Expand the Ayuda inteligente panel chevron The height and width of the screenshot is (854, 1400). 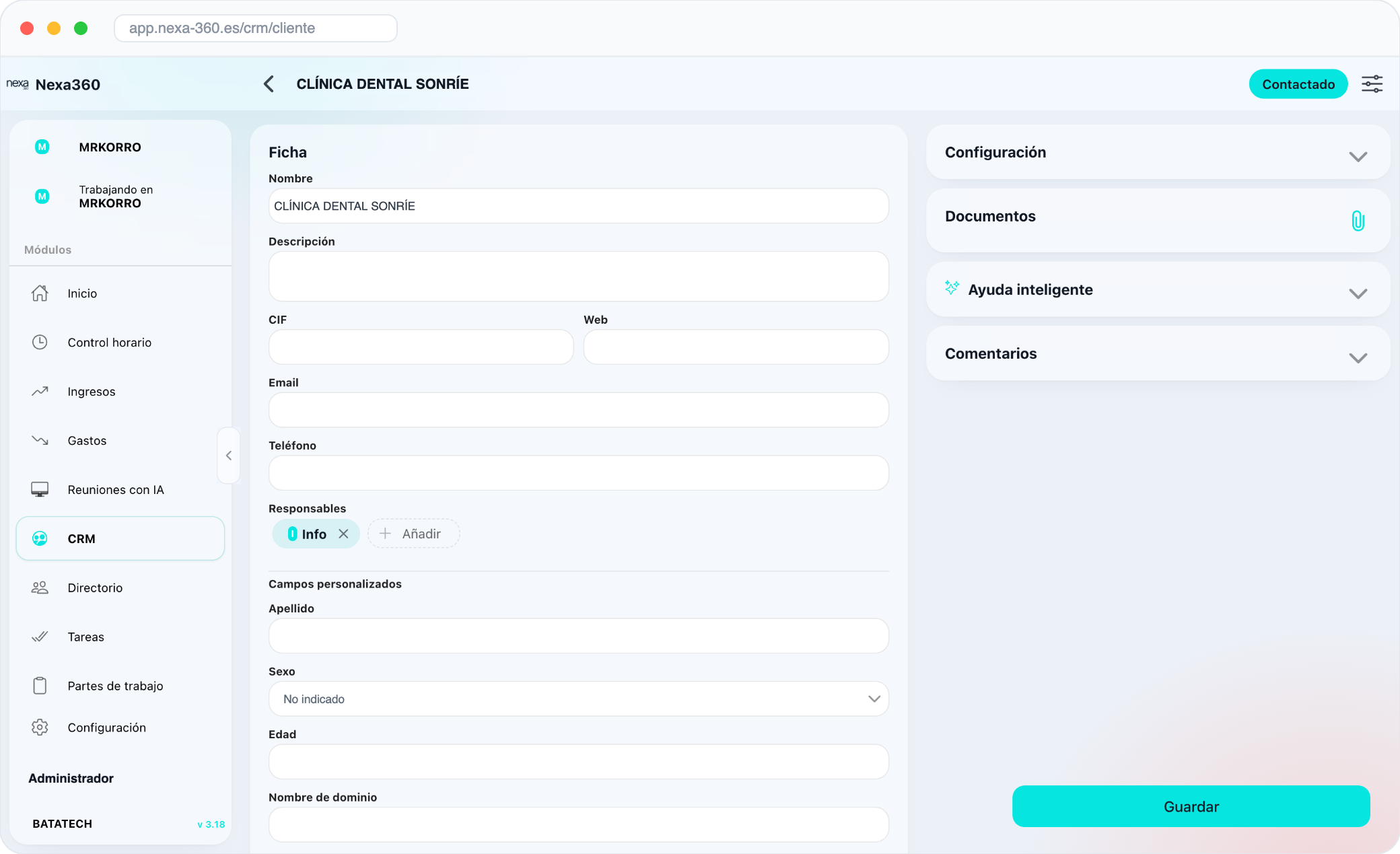pyautogui.click(x=1358, y=293)
